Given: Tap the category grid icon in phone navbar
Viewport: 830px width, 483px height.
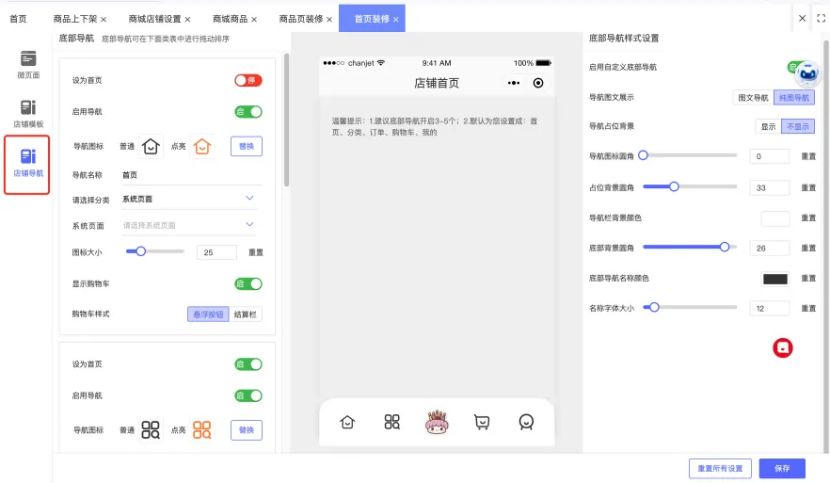Looking at the screenshot, I should click(392, 422).
